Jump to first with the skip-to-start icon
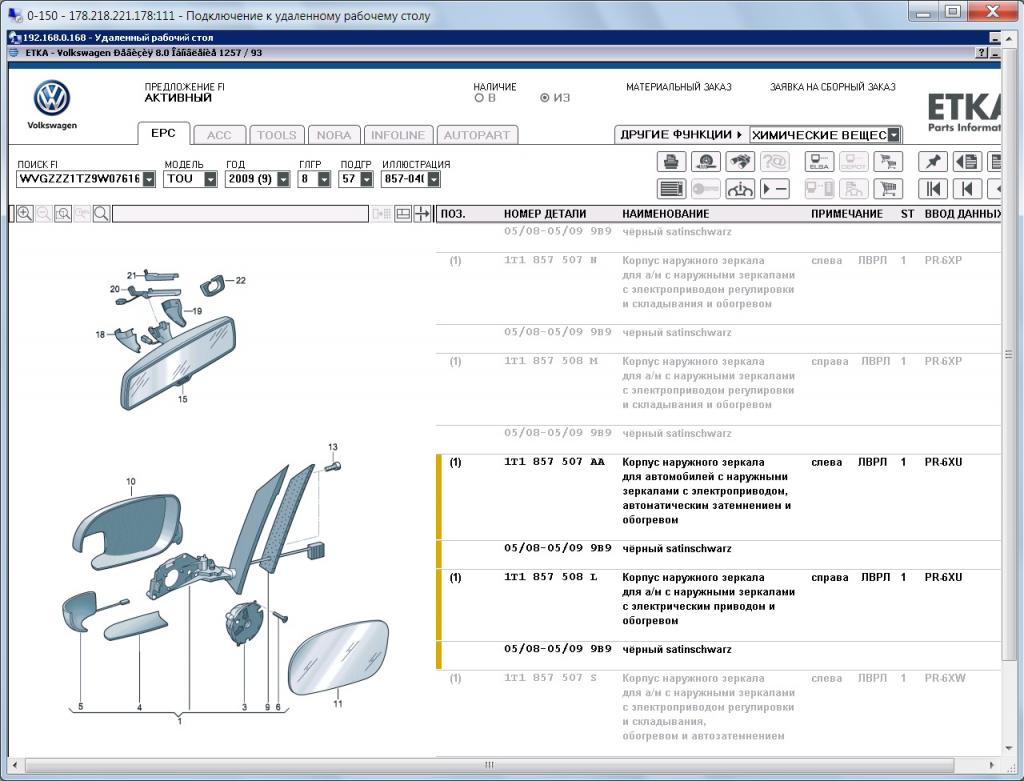 coord(933,189)
